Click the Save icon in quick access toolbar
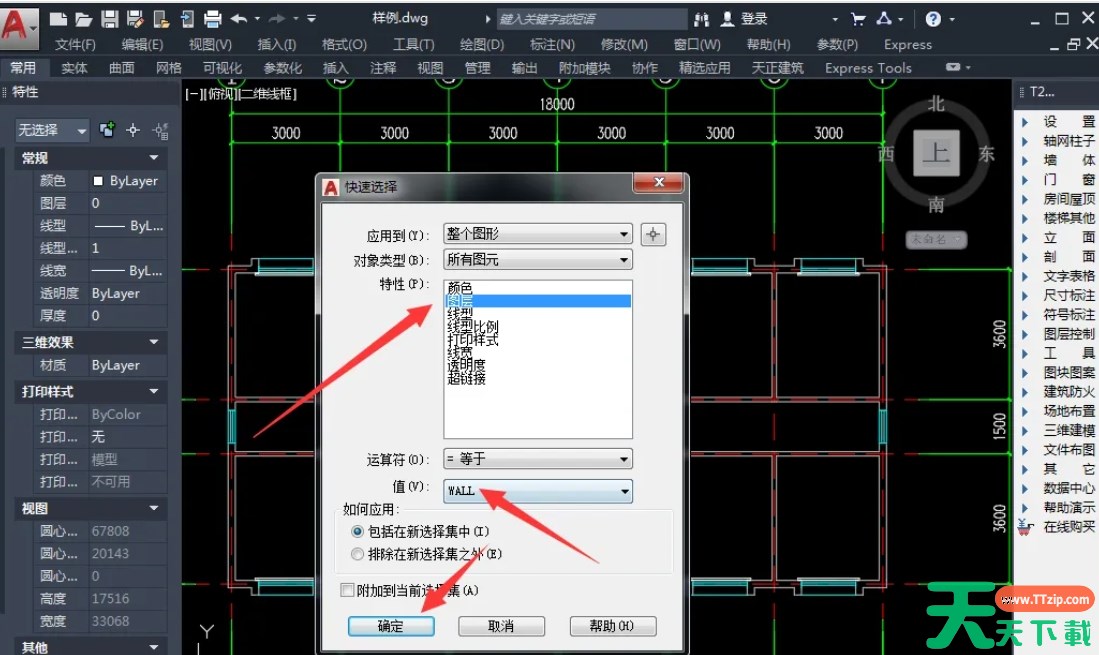Viewport: 1099px width, 655px height. [x=110, y=19]
